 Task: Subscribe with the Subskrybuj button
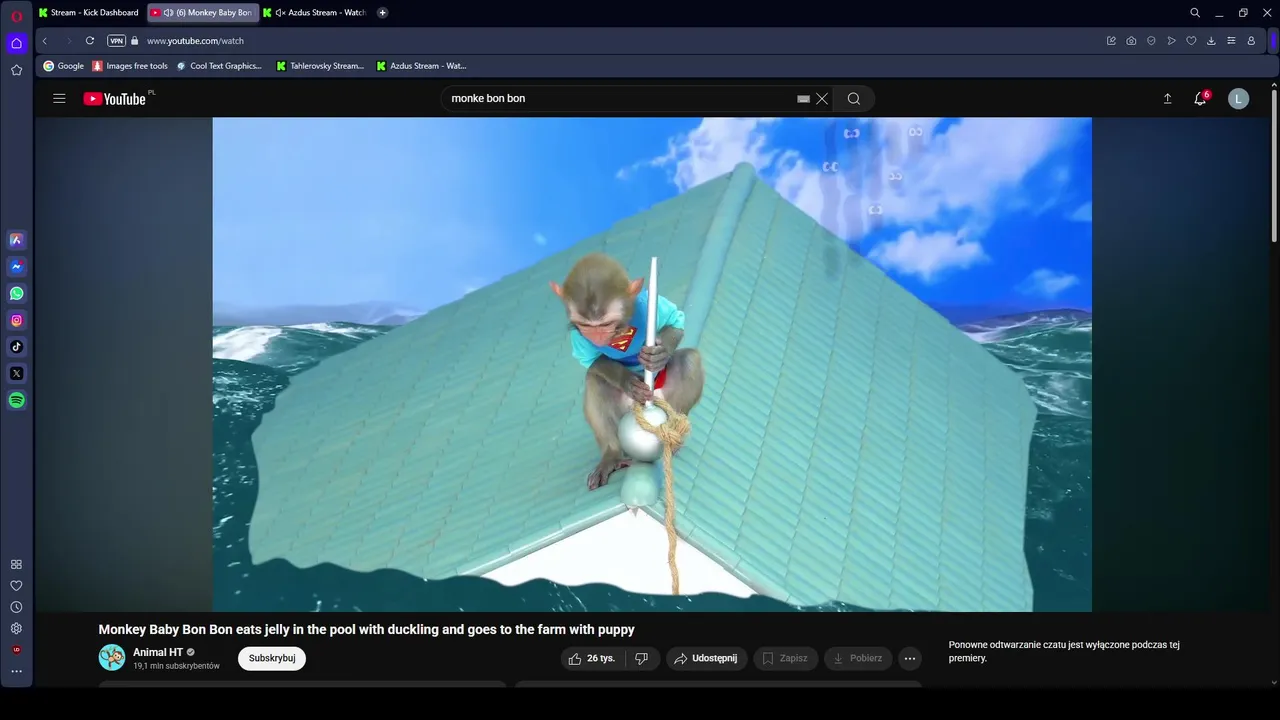click(x=272, y=658)
